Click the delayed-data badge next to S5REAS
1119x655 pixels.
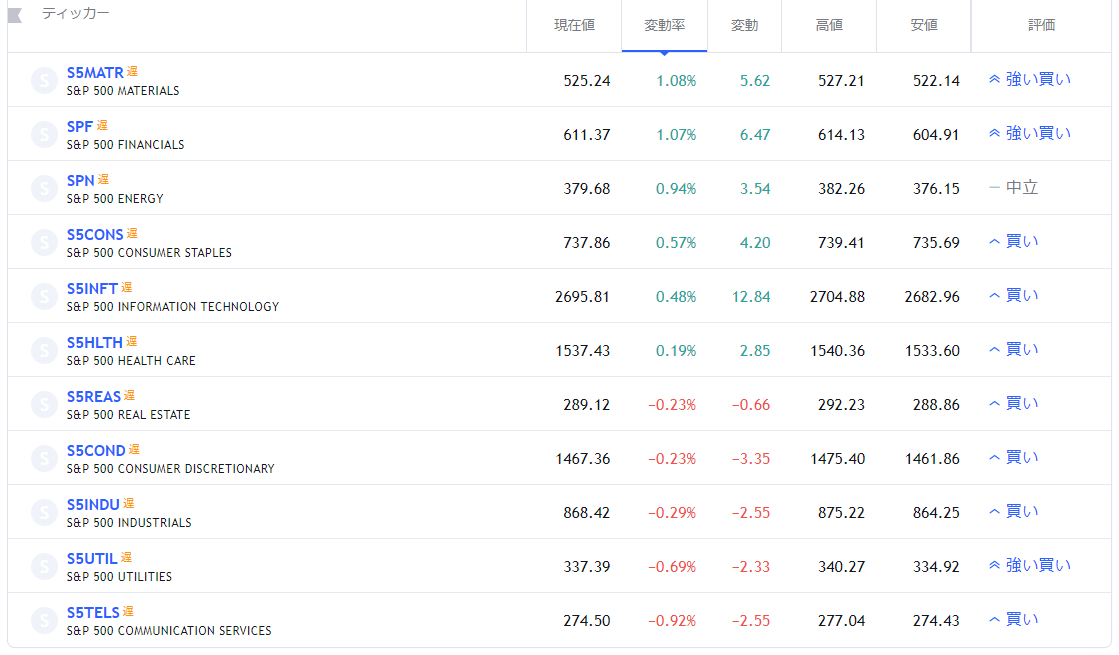point(129,395)
